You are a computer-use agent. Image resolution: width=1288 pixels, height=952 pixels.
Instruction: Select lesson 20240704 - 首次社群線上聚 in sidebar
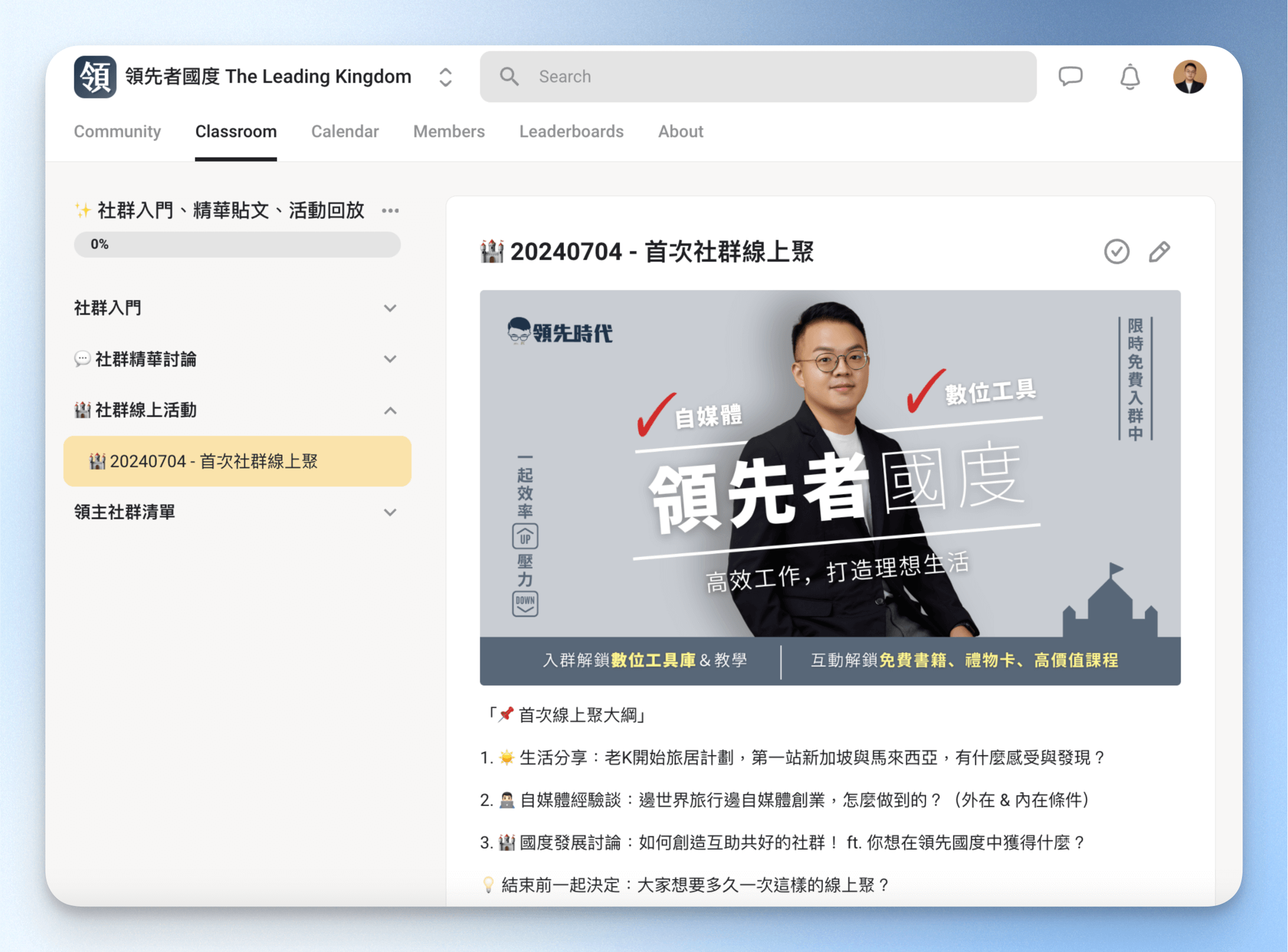coord(237,461)
